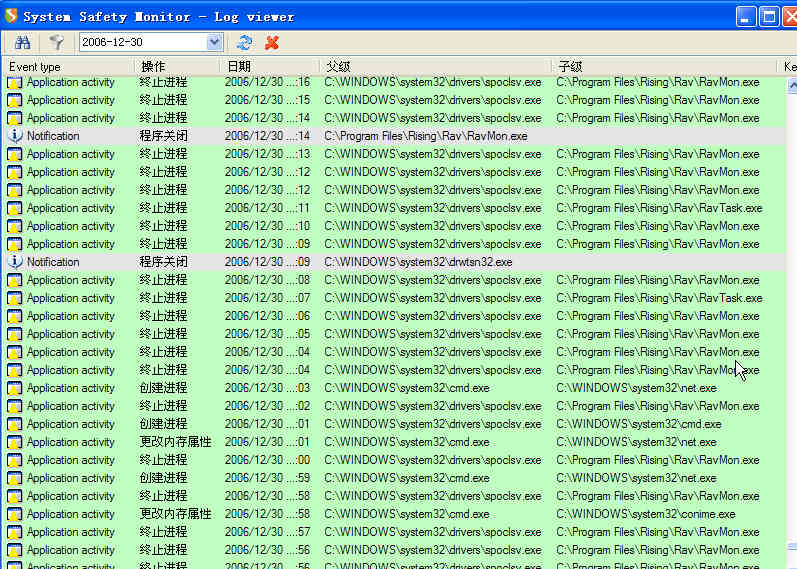The height and width of the screenshot is (569, 797).
Task: Click net.exe path in the :01 更改内存属性 row
Action: (636, 442)
